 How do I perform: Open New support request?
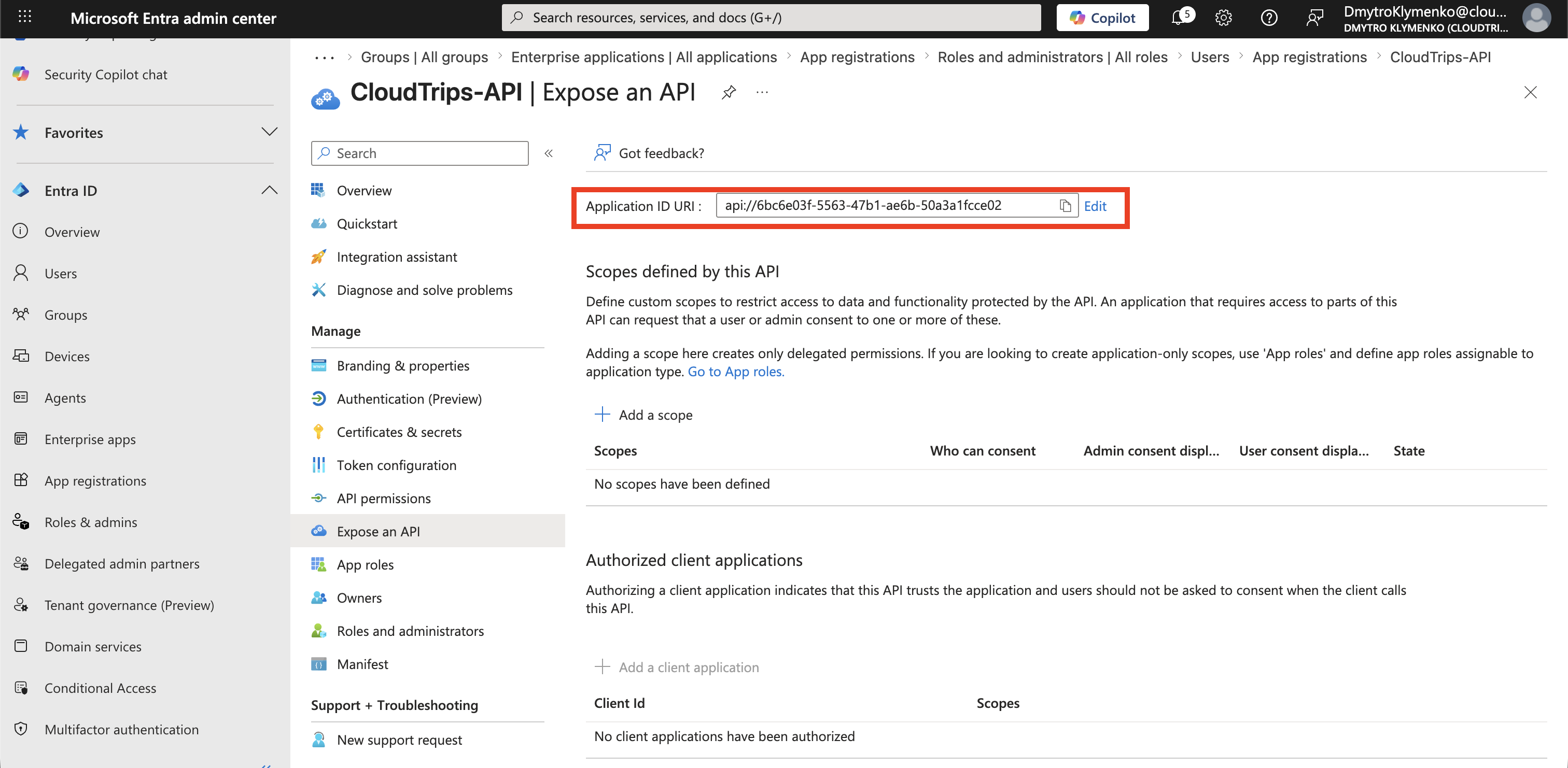[x=399, y=739]
